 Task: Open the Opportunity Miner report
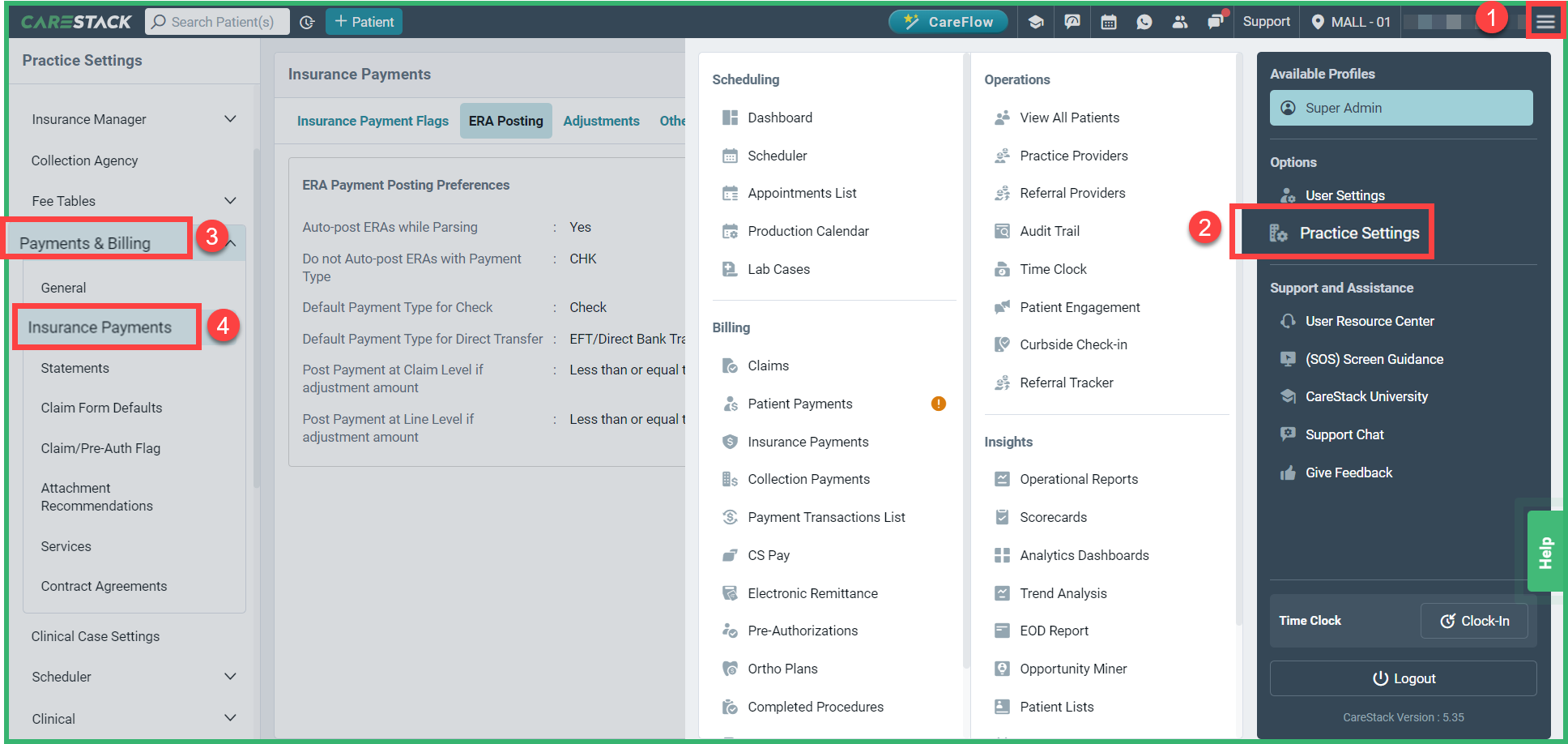click(1002, 668)
